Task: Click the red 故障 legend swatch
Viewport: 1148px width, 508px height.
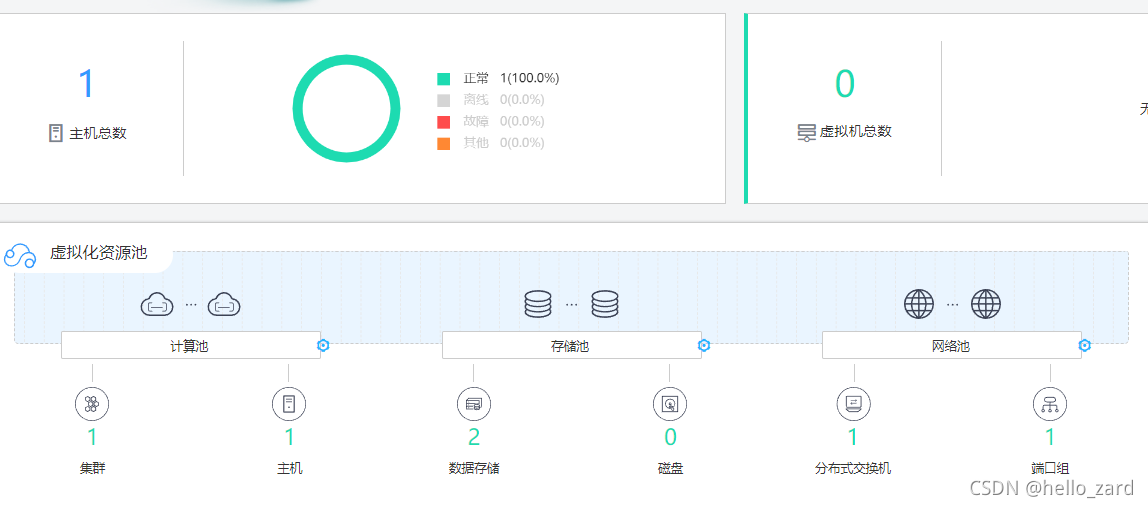Action: [x=443, y=122]
